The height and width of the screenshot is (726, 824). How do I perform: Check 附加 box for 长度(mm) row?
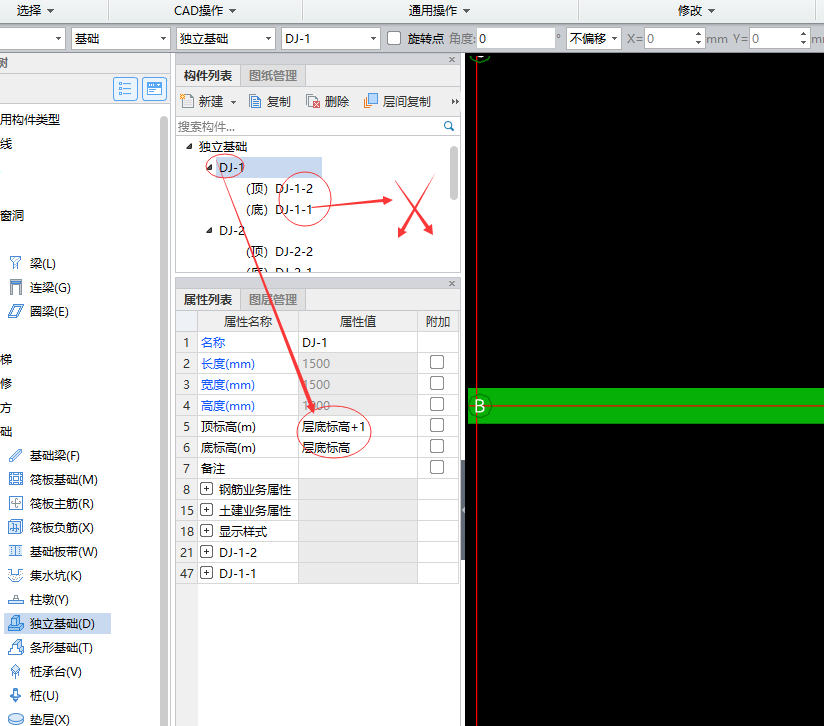437,362
